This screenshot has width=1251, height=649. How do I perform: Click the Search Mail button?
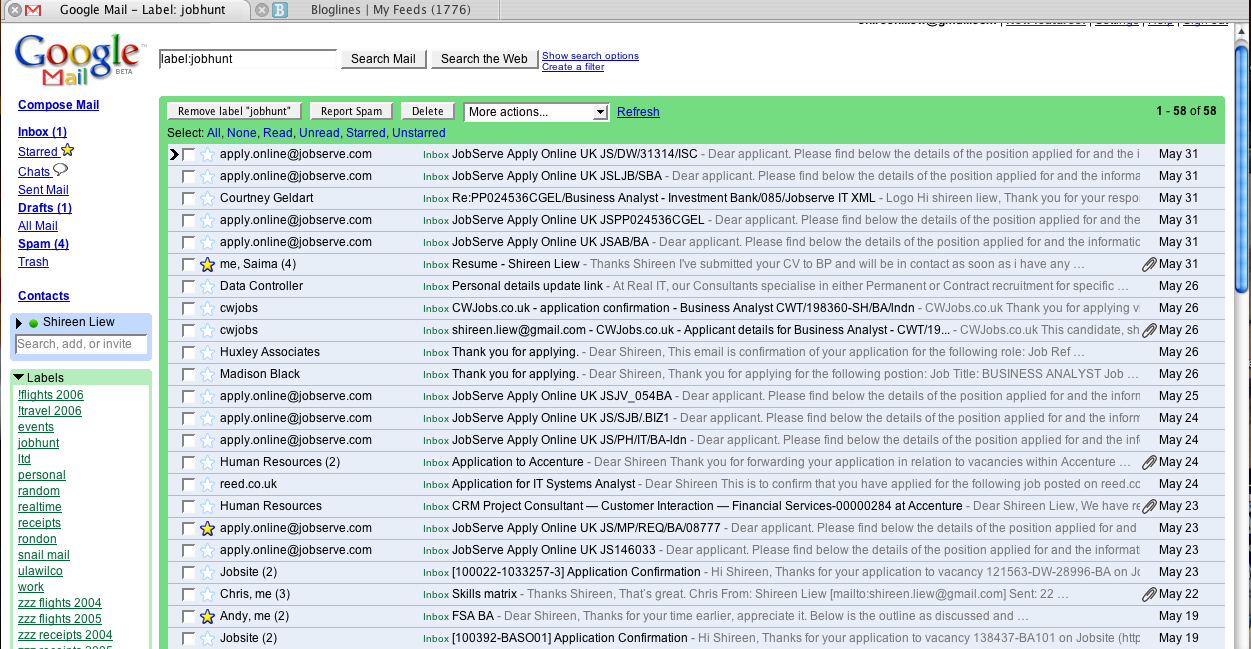click(x=383, y=59)
